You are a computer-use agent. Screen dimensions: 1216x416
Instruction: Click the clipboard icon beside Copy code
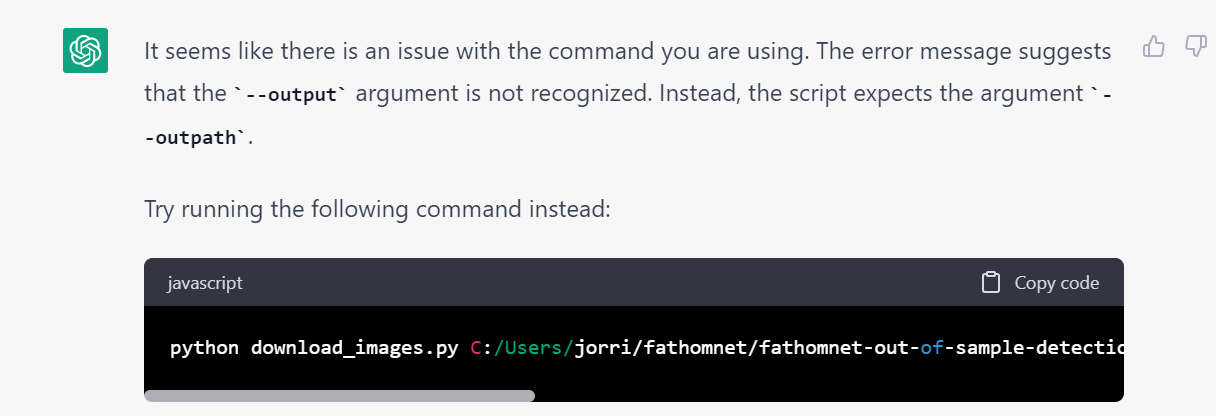pos(991,283)
